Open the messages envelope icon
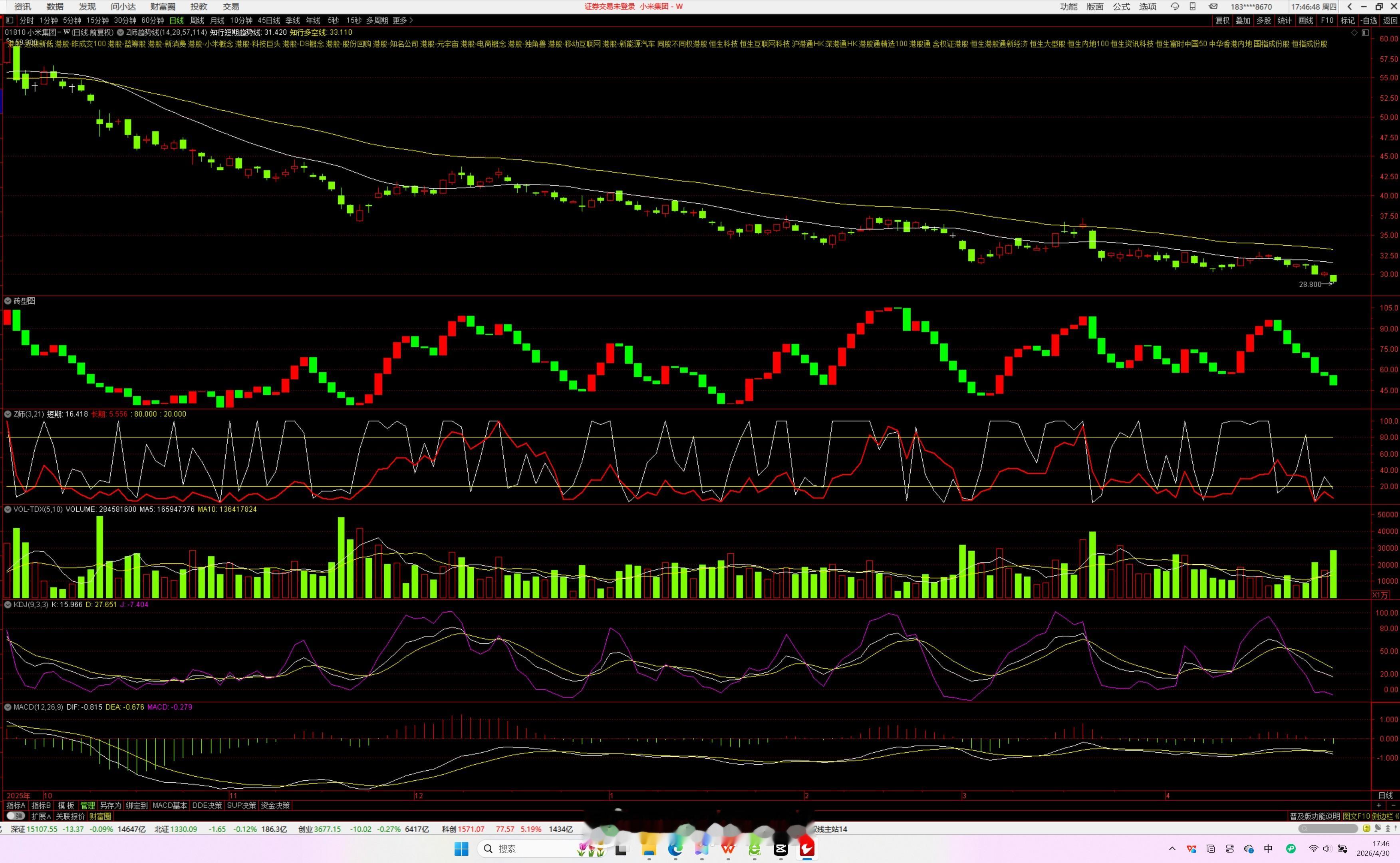This screenshot has width=1400, height=863. coord(1213,6)
